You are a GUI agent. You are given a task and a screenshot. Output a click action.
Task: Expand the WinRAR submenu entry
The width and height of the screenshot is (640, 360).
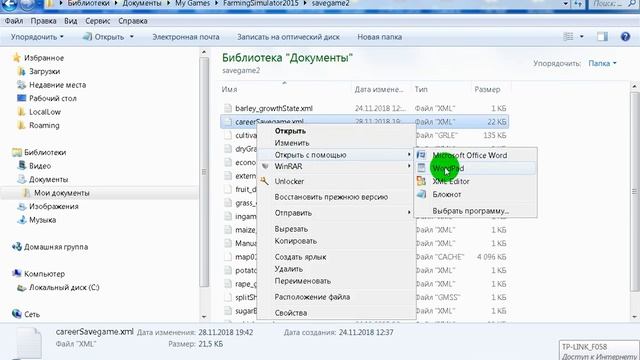tap(336, 166)
